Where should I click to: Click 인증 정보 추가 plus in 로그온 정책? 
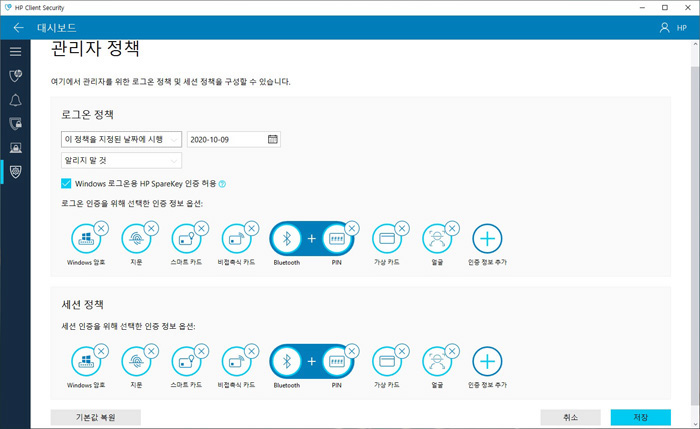tap(487, 240)
